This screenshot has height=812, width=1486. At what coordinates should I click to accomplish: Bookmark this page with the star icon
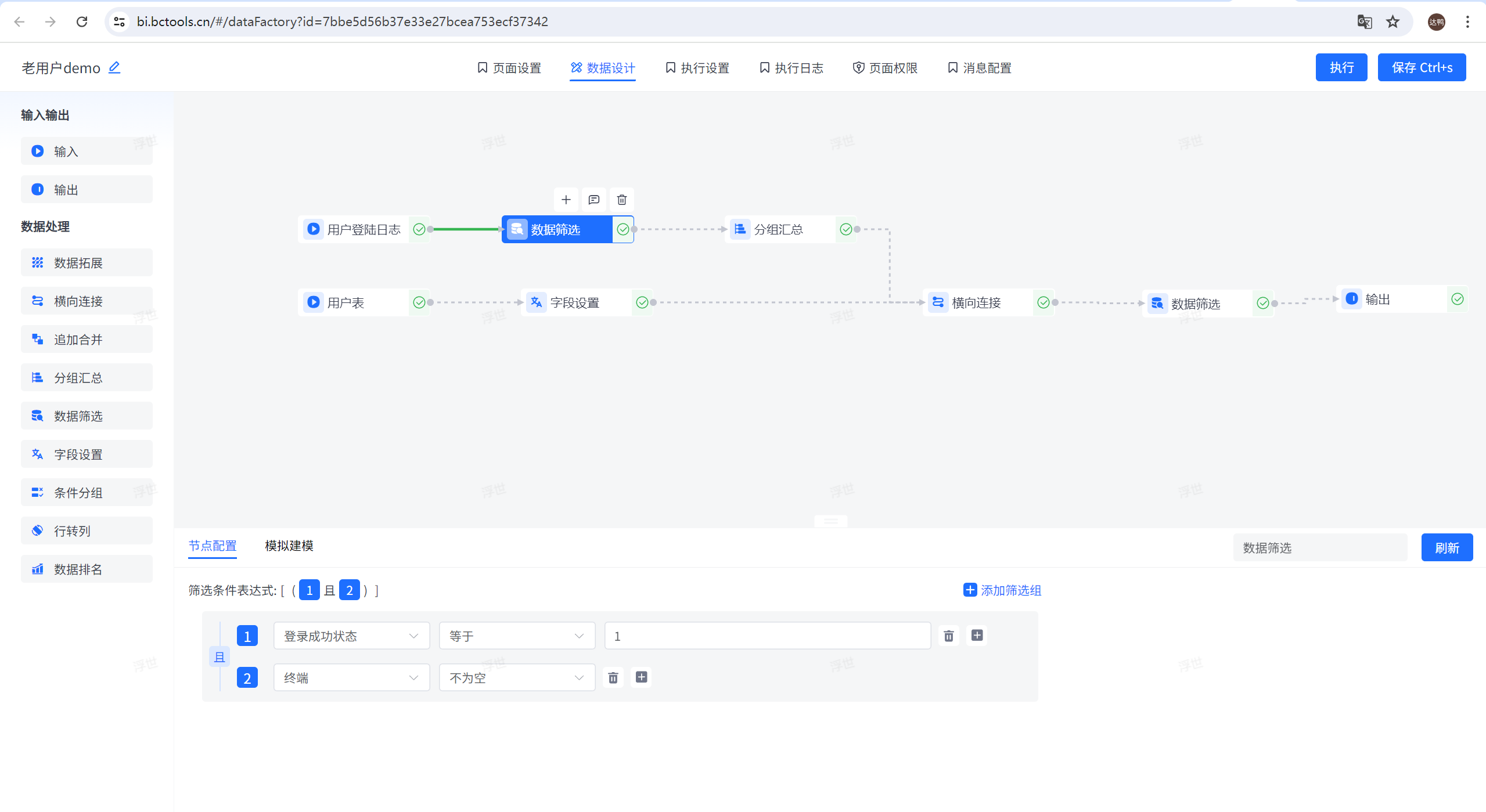[x=1393, y=21]
